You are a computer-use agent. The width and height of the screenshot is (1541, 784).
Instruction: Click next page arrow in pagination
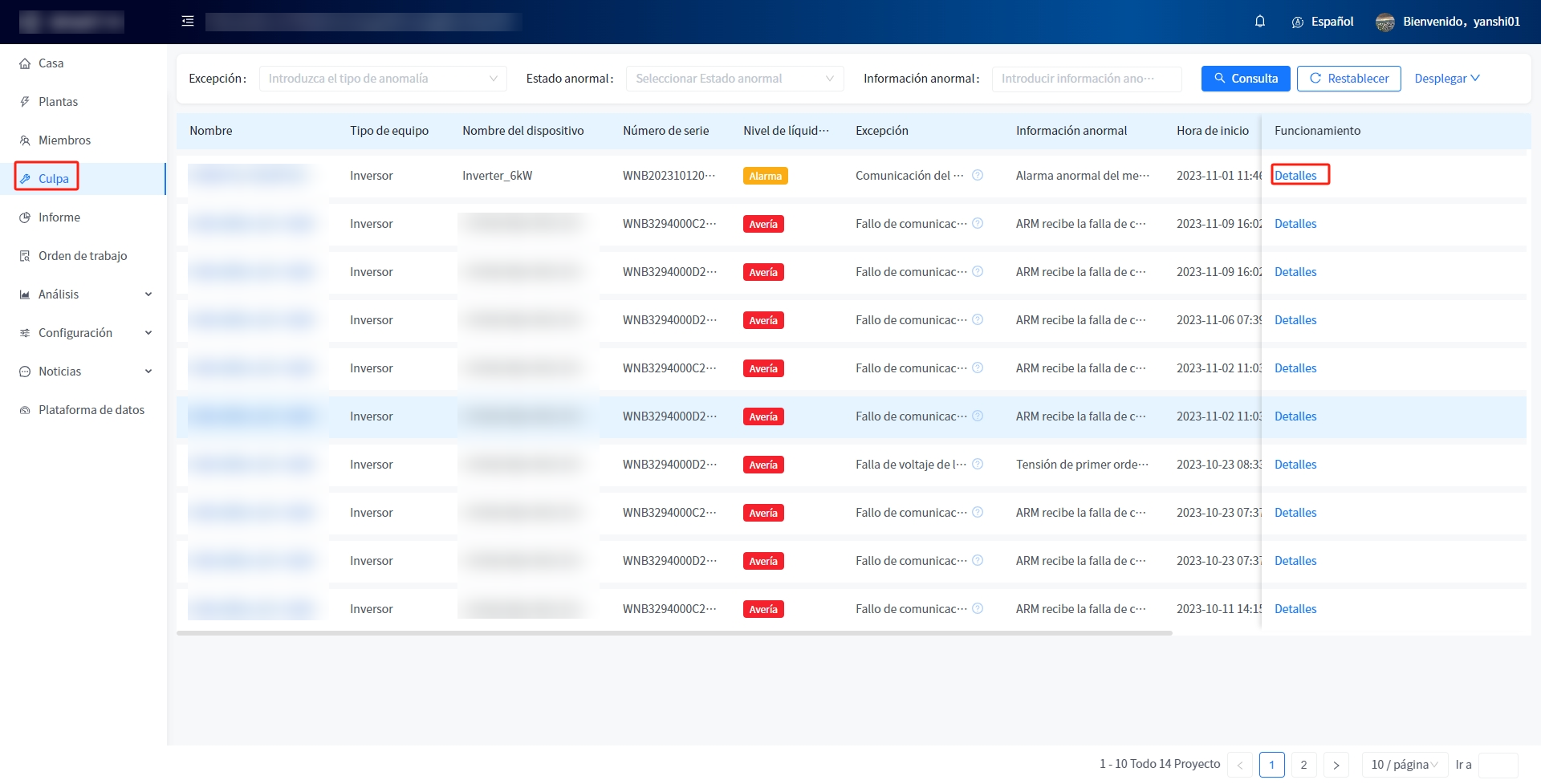point(1336,765)
